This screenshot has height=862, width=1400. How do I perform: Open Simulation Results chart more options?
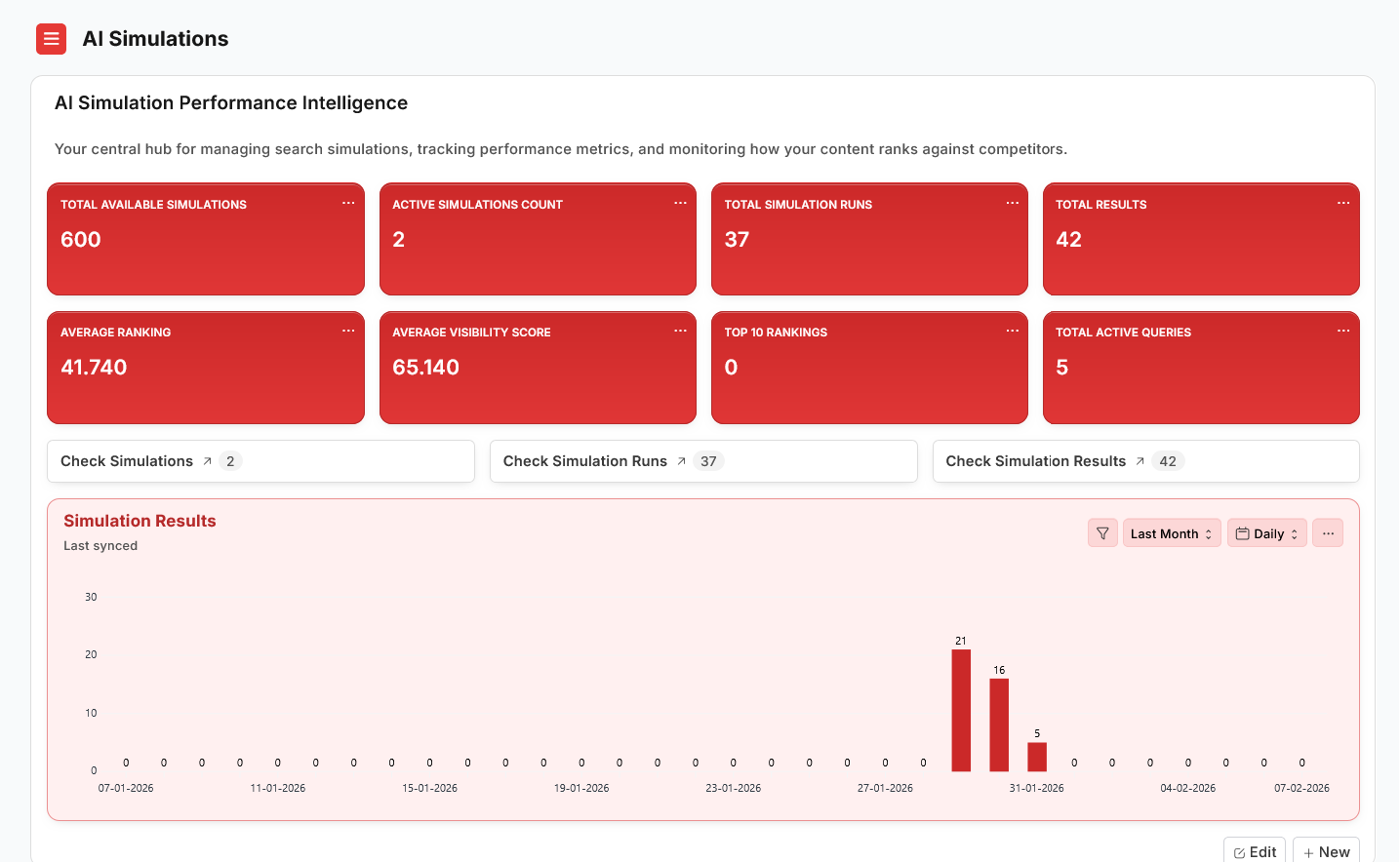pos(1328,533)
